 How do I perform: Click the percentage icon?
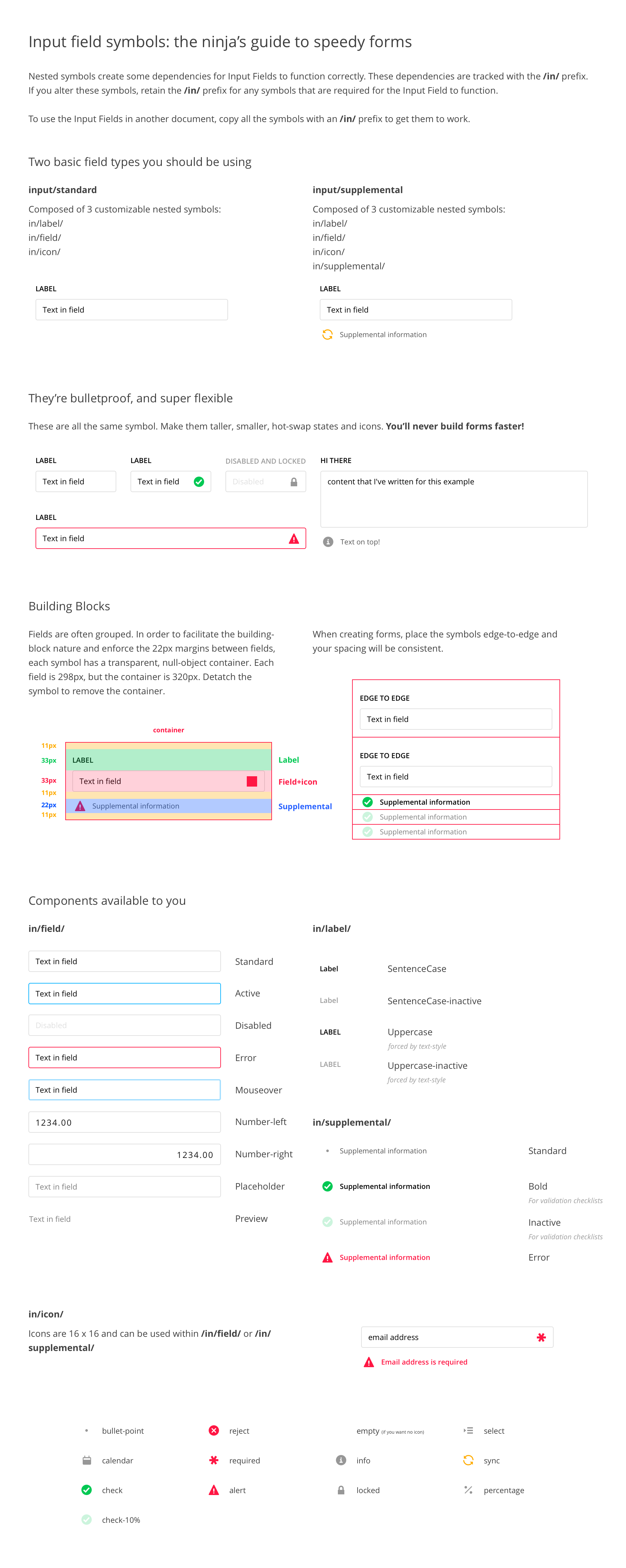(468, 1490)
